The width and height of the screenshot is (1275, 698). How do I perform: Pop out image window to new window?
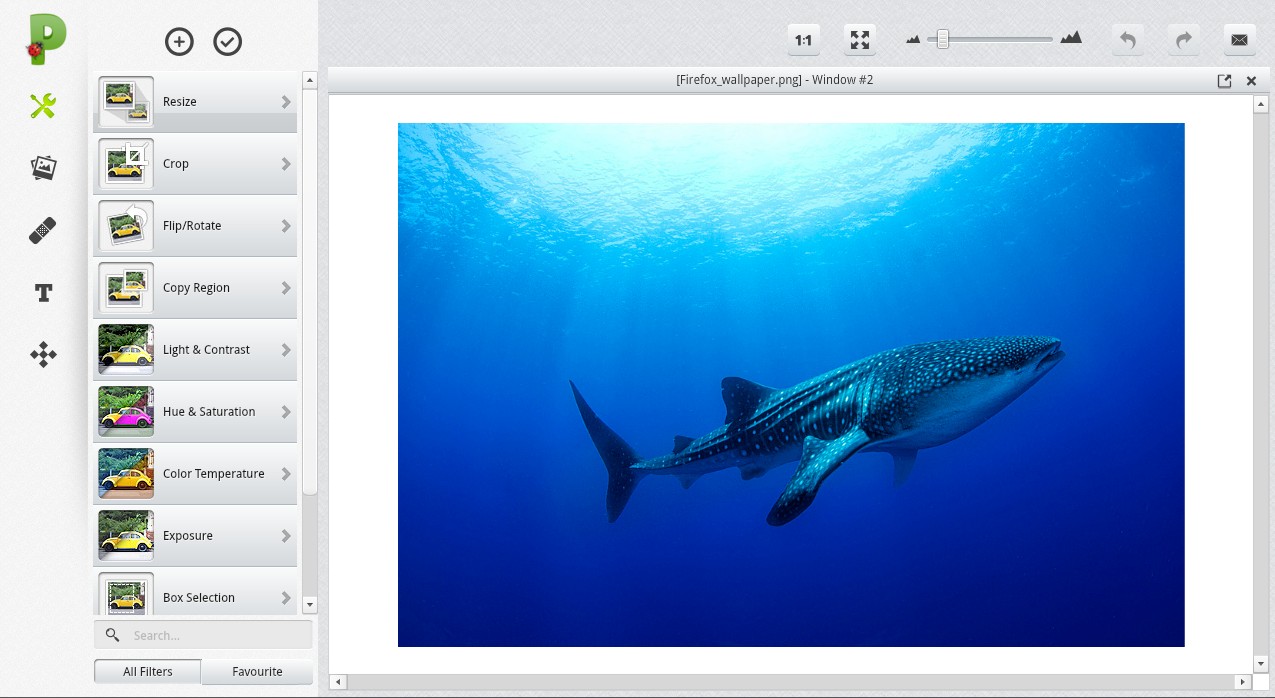click(1224, 81)
